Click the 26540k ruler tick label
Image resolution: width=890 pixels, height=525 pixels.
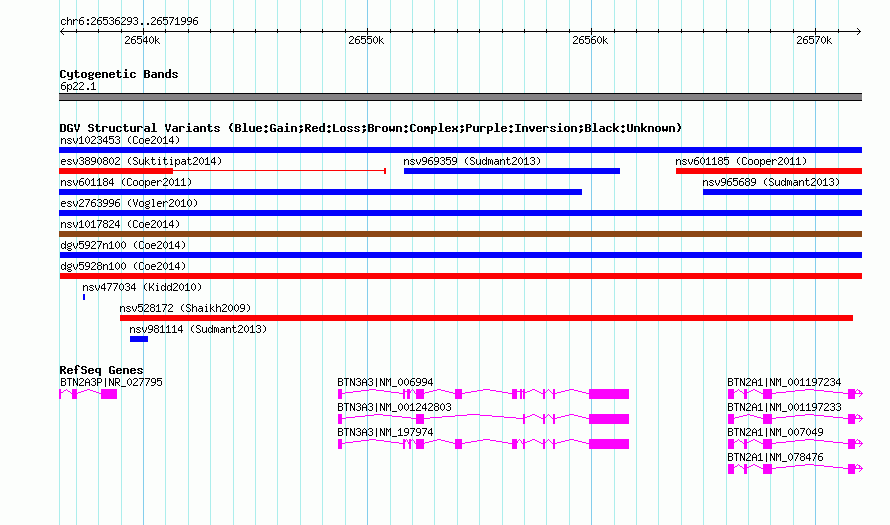pyautogui.click(x=142, y=40)
